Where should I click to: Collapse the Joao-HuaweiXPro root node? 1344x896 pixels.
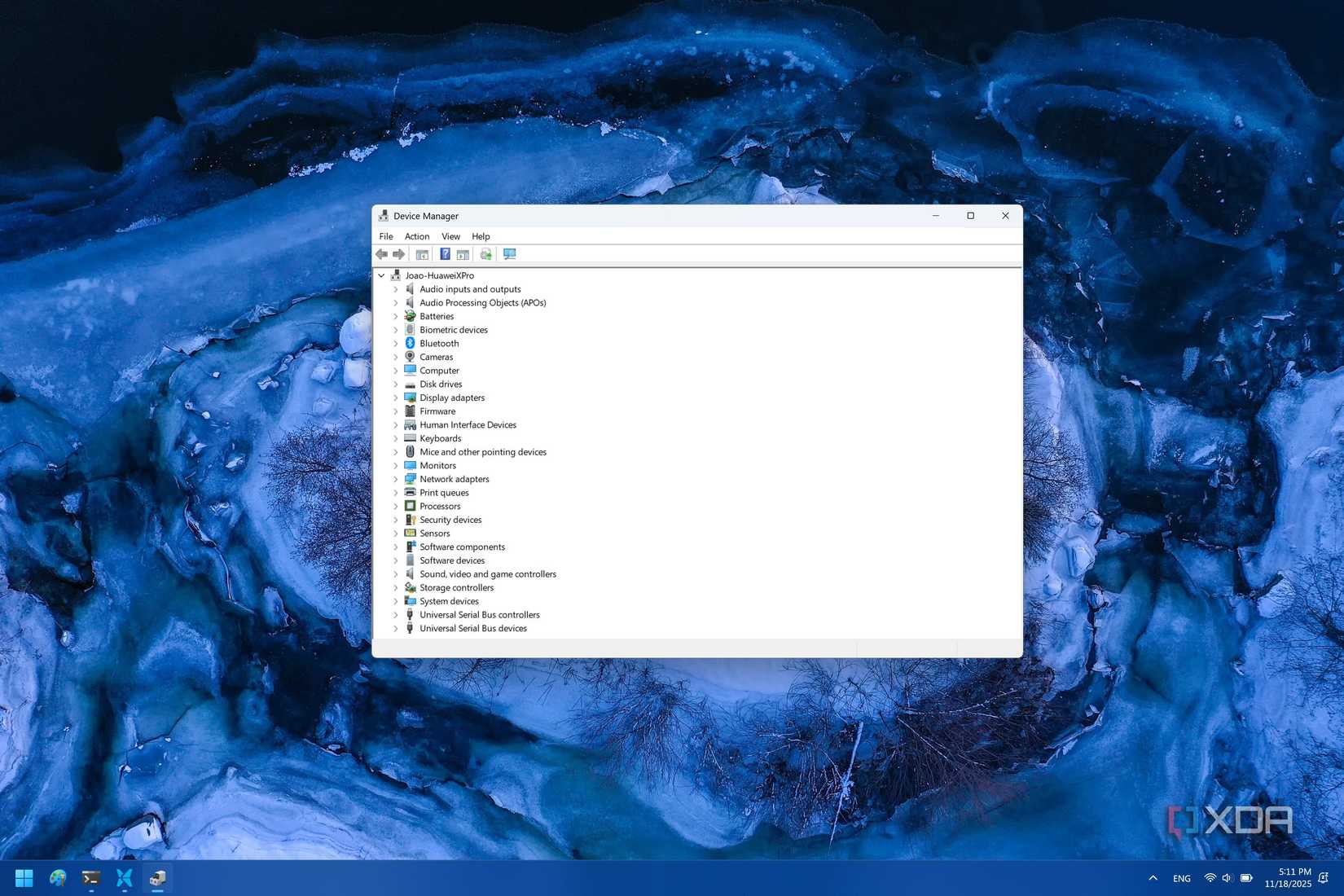pyautogui.click(x=380, y=275)
